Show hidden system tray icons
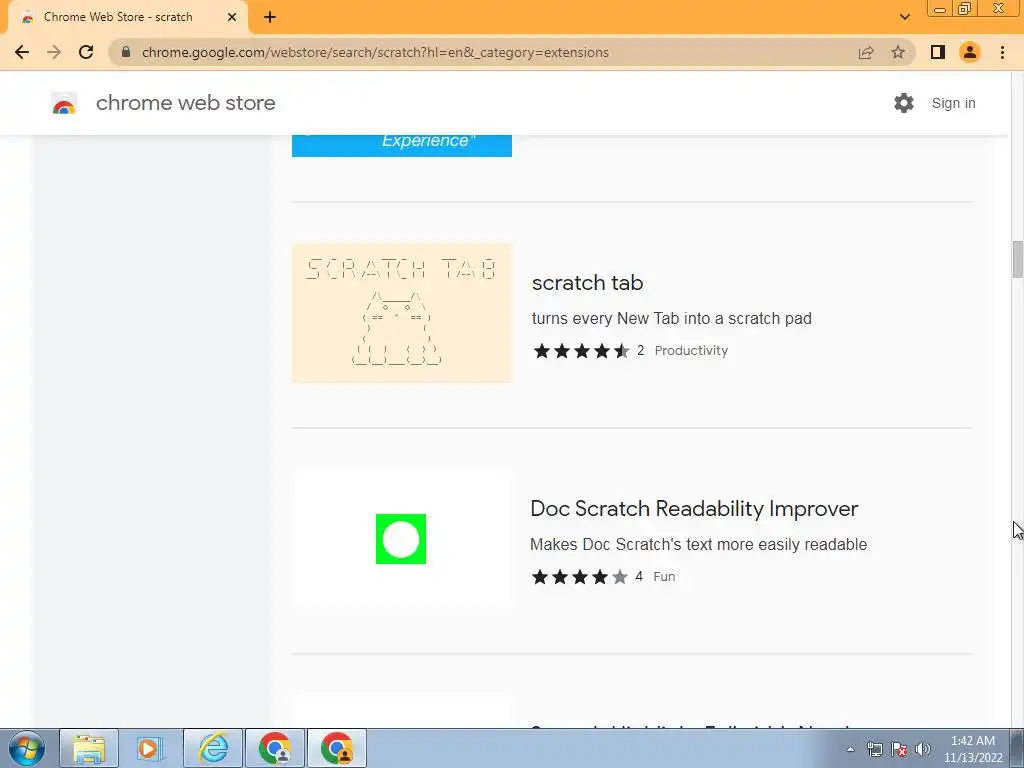Image resolution: width=1024 pixels, height=768 pixels. pos(850,749)
